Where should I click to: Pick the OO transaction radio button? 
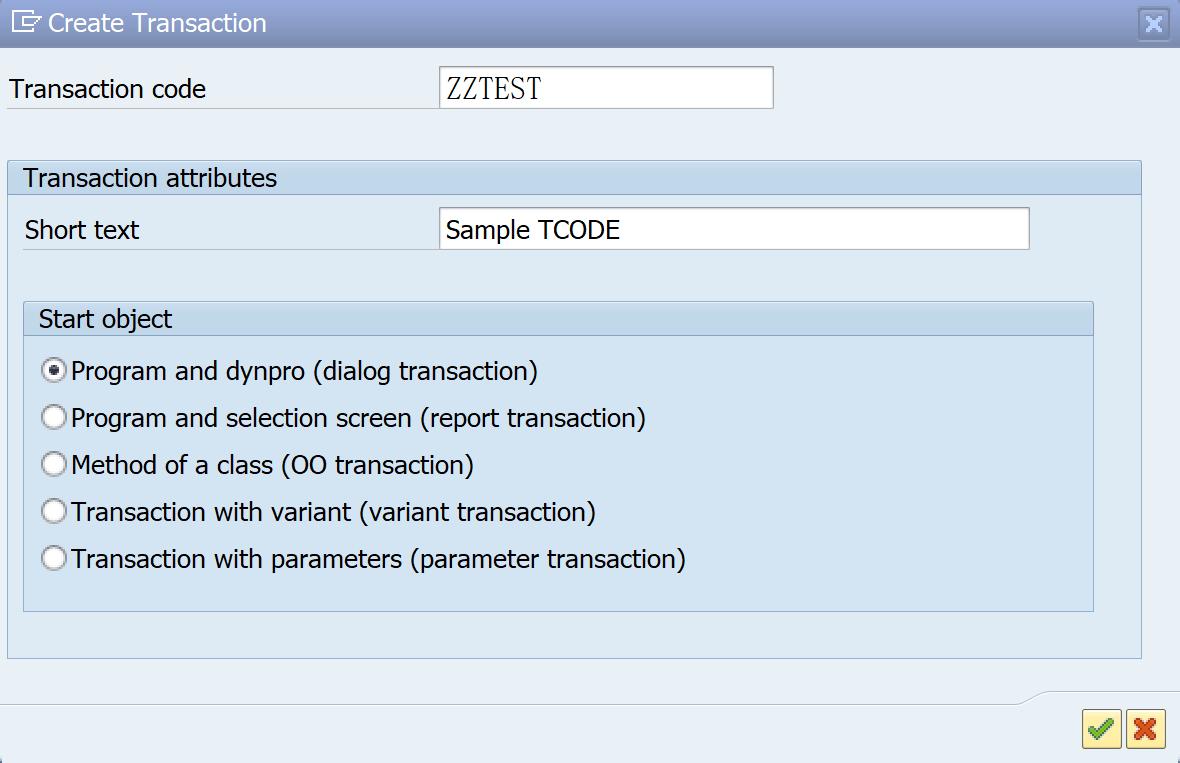[x=53, y=465]
